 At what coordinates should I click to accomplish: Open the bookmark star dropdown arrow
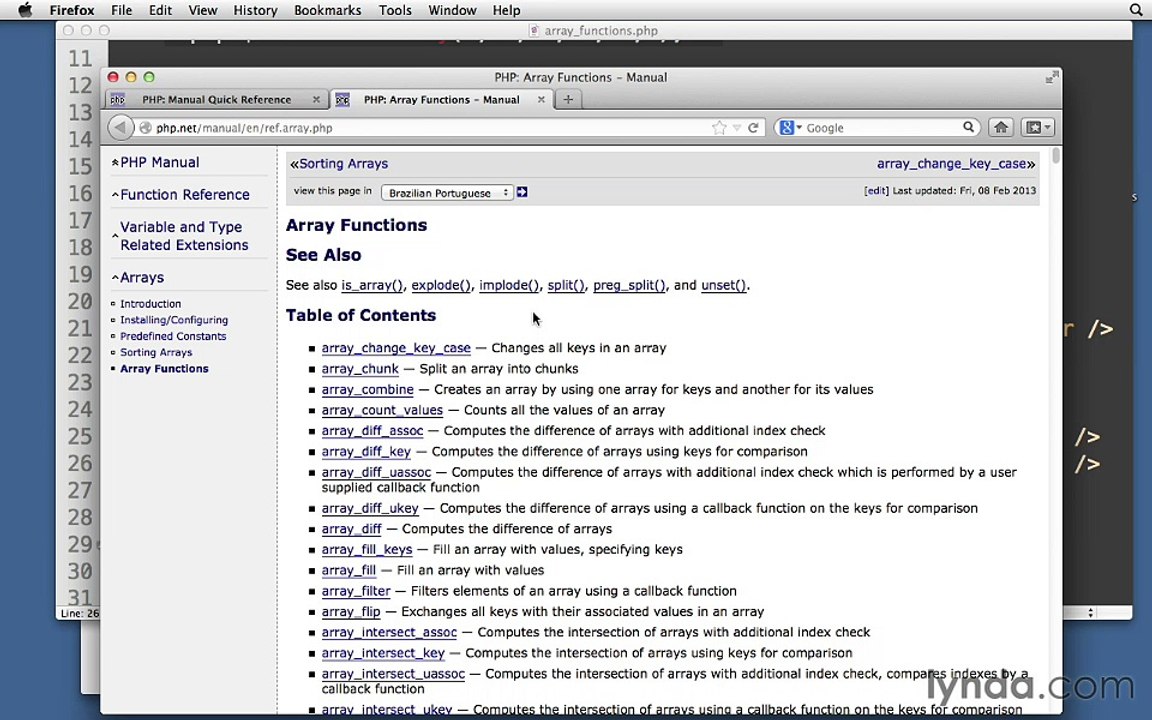(x=736, y=127)
